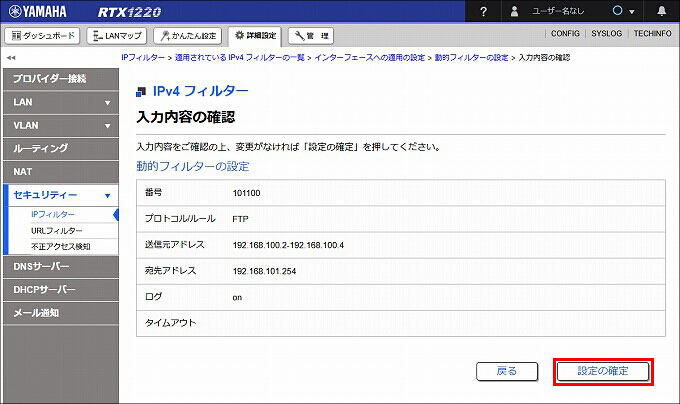Expand the LAN sidebar menu arrow
This screenshot has width=680, height=404.
point(108,103)
